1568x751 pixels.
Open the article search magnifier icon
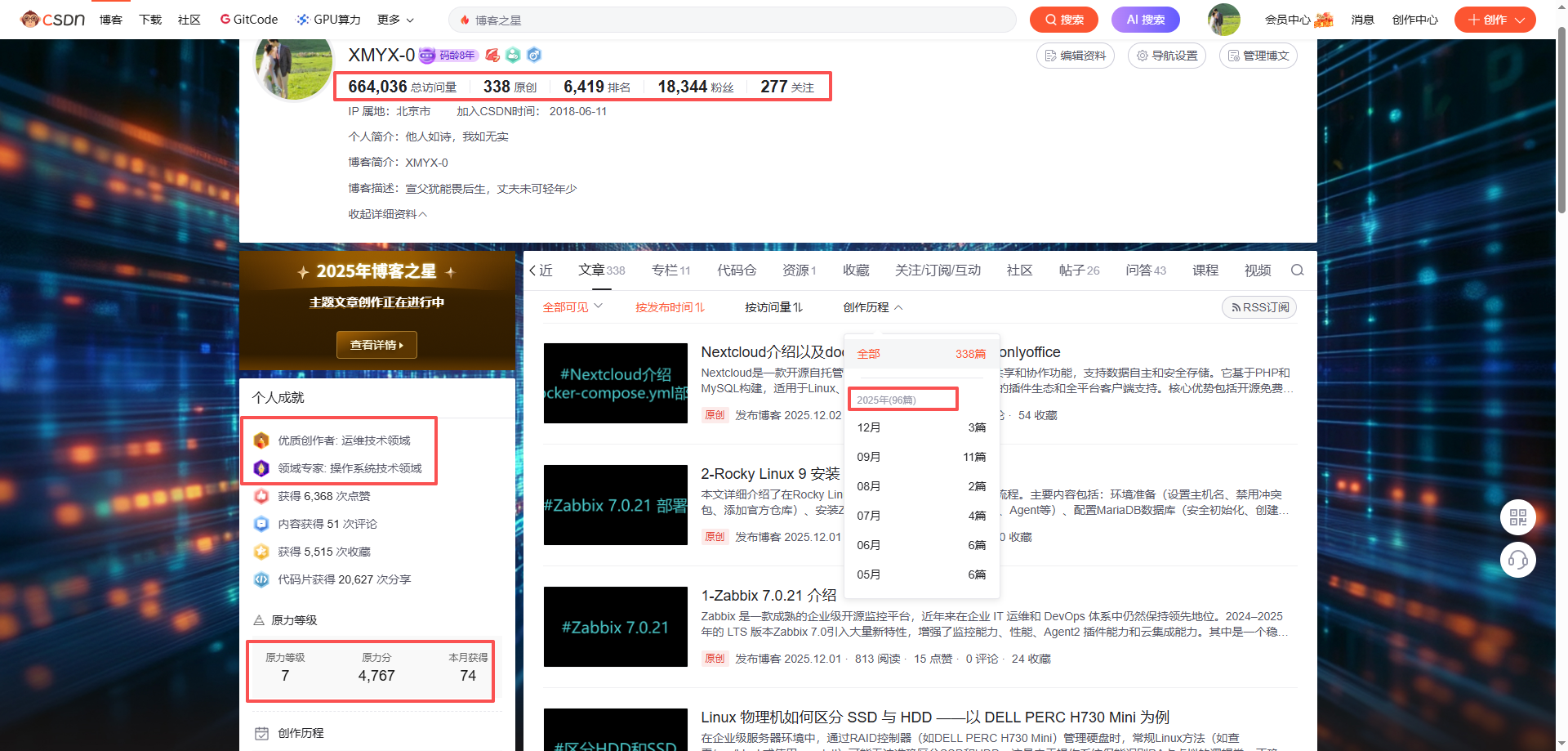pyautogui.click(x=1297, y=270)
